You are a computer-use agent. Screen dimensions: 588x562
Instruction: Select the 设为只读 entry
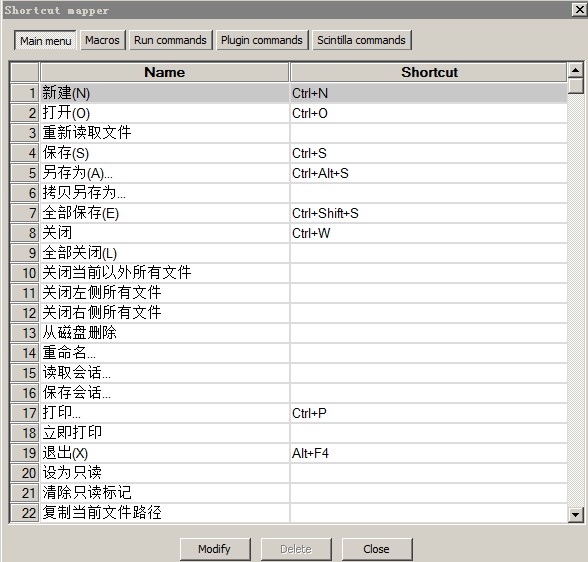pyautogui.click(x=165, y=473)
